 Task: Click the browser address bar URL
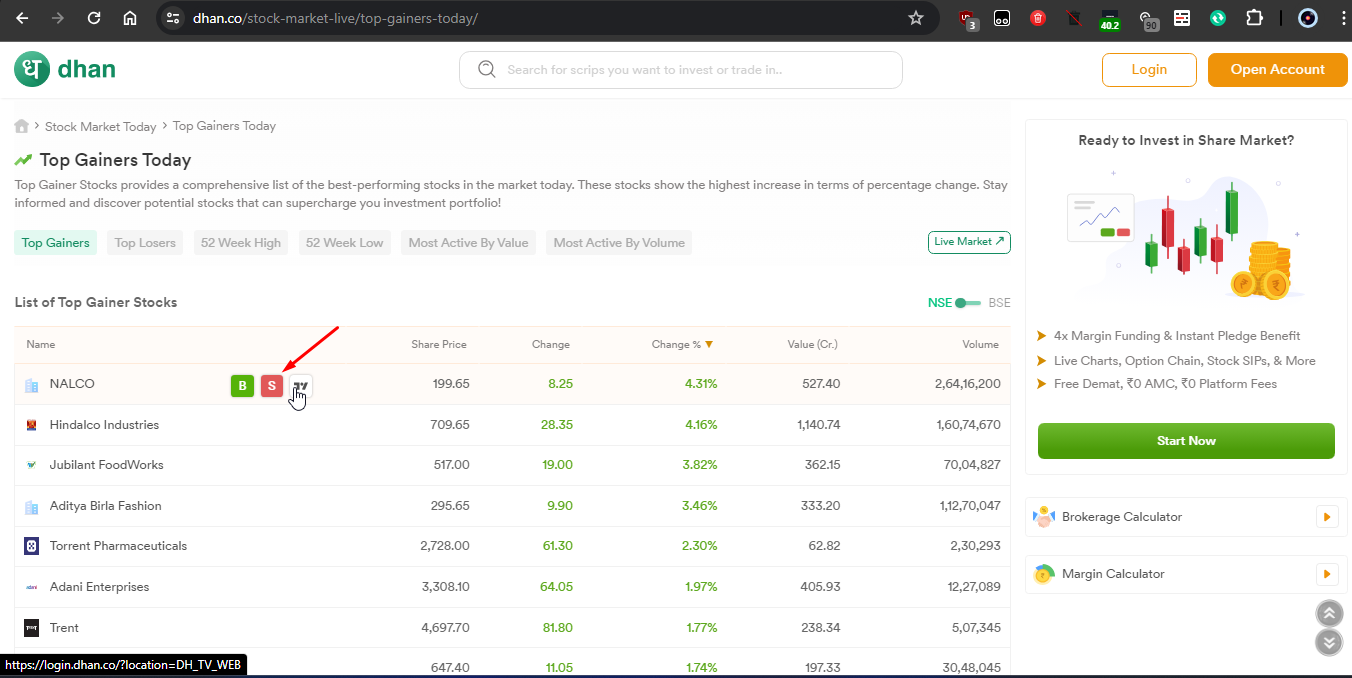click(335, 18)
